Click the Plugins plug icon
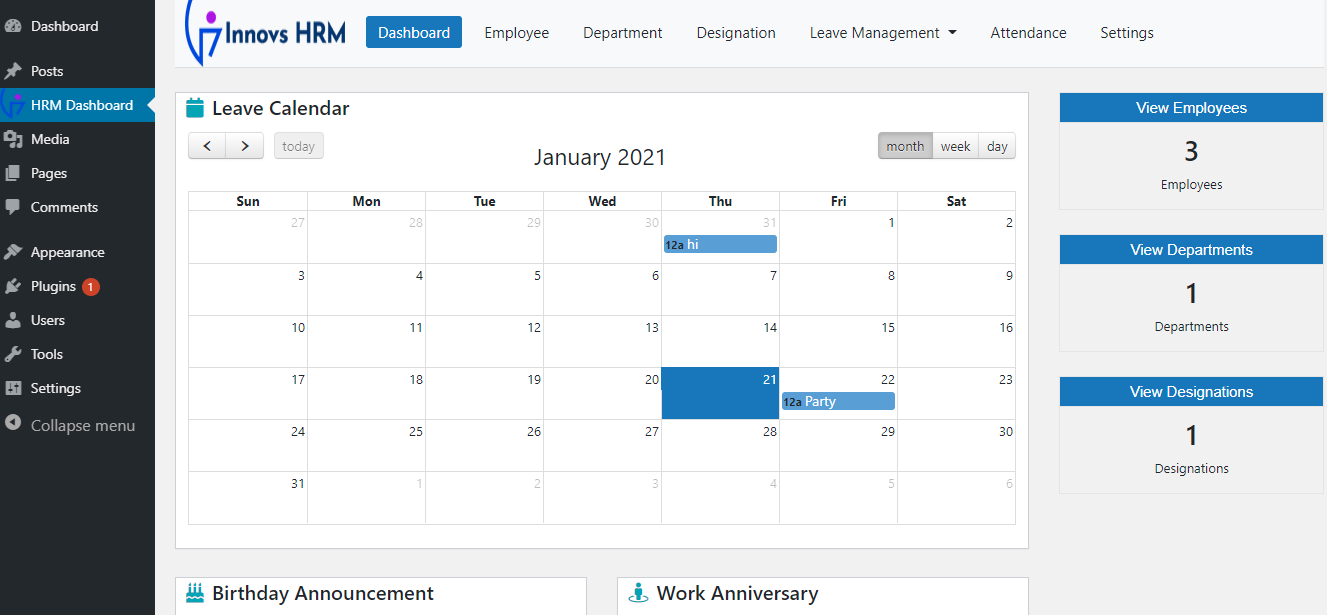Image resolution: width=1327 pixels, height=615 pixels. 13,286
